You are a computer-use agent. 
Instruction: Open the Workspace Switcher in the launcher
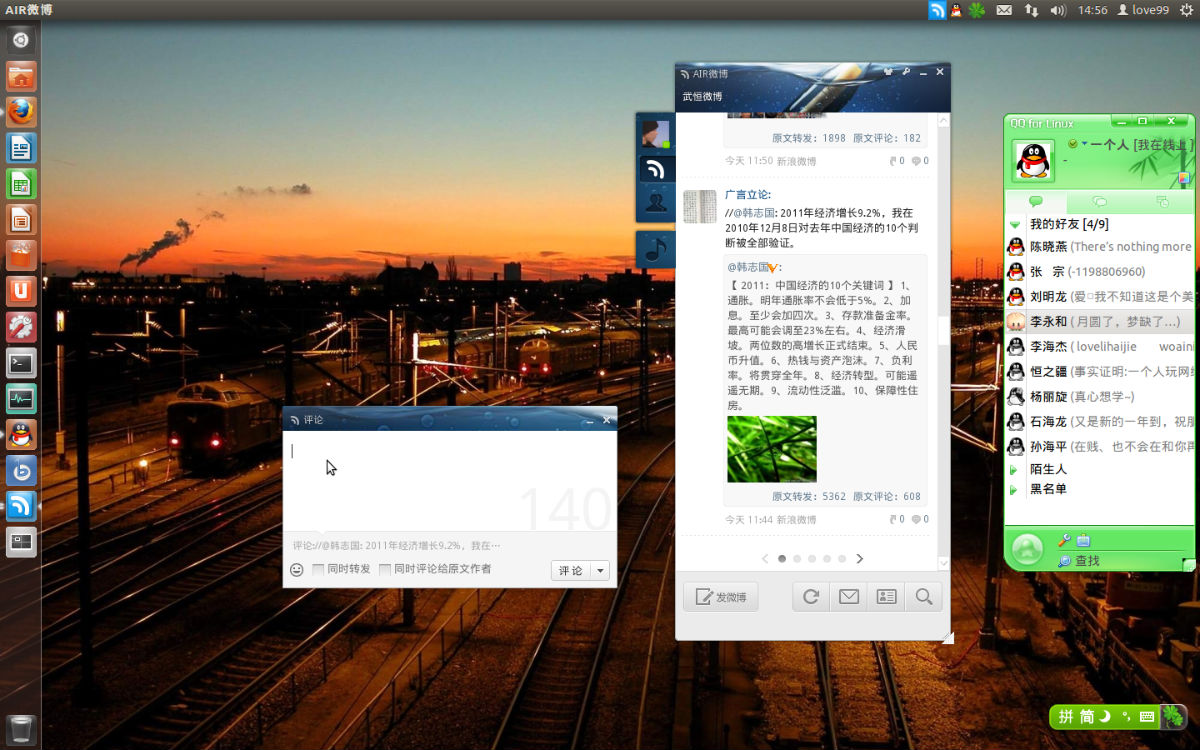pos(22,542)
